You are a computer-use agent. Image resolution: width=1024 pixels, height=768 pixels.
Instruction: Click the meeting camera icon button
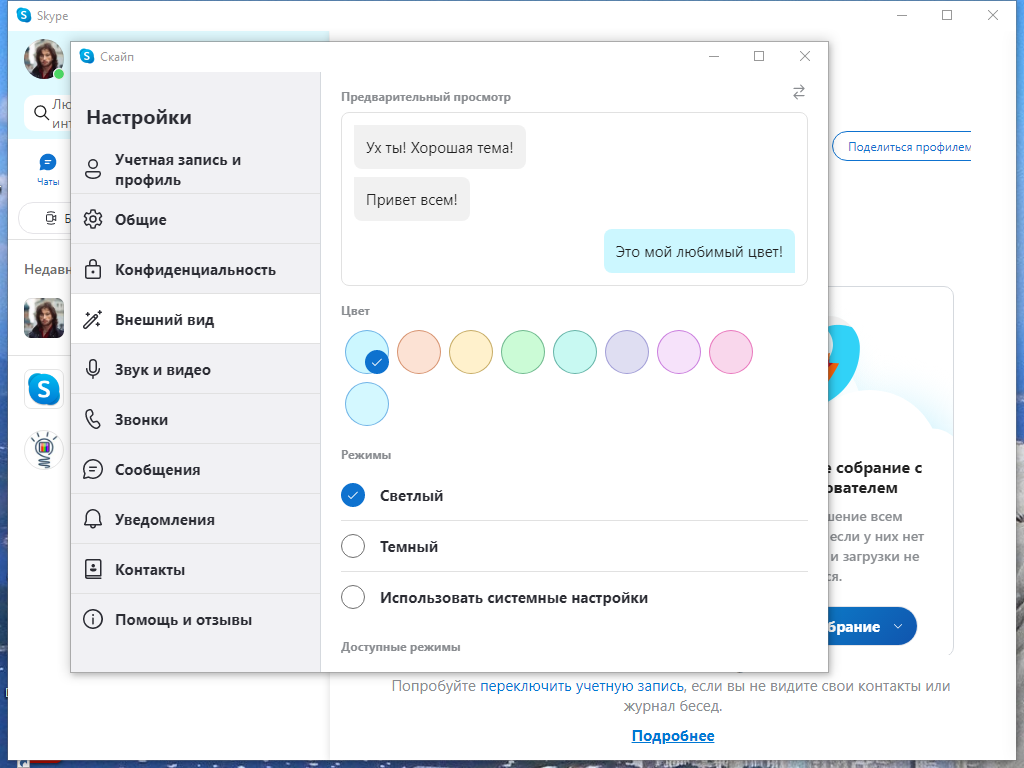(x=51, y=218)
